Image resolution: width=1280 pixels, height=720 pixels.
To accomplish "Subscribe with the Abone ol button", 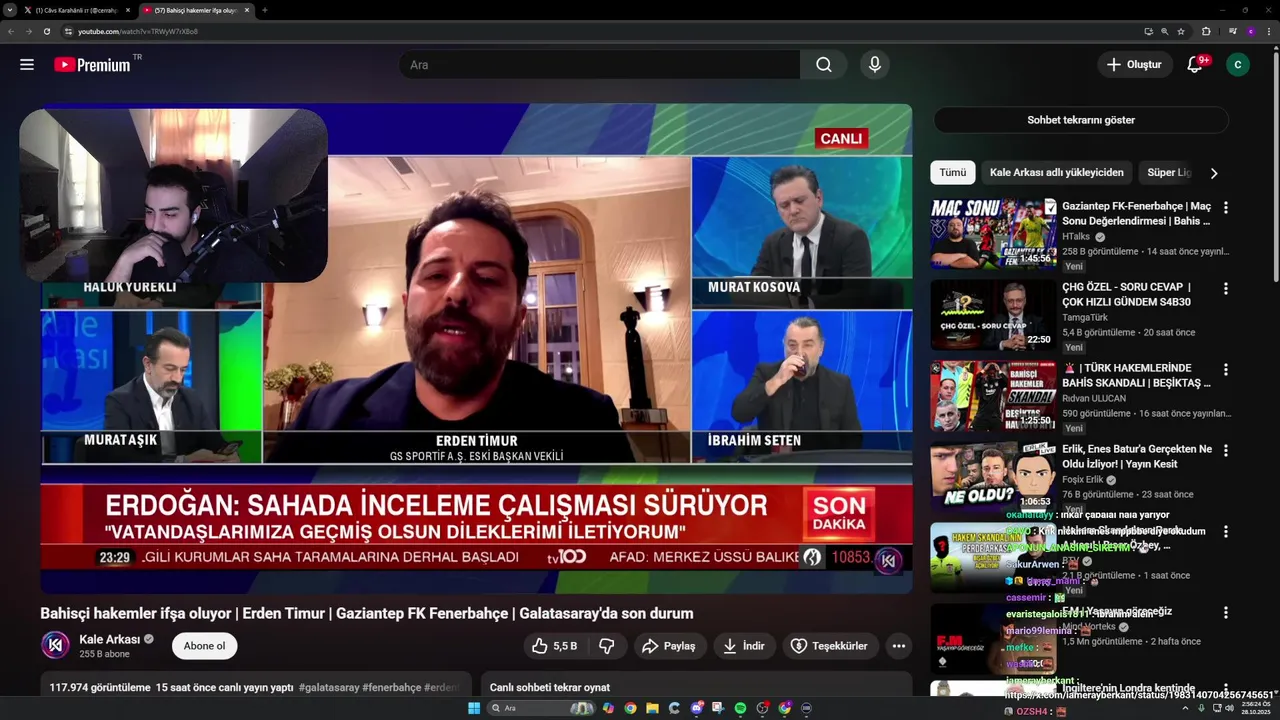I will 205,646.
